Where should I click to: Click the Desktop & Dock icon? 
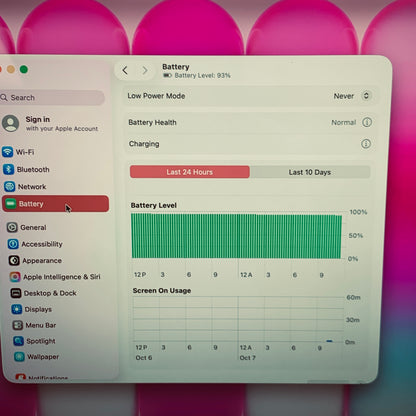click(16, 293)
